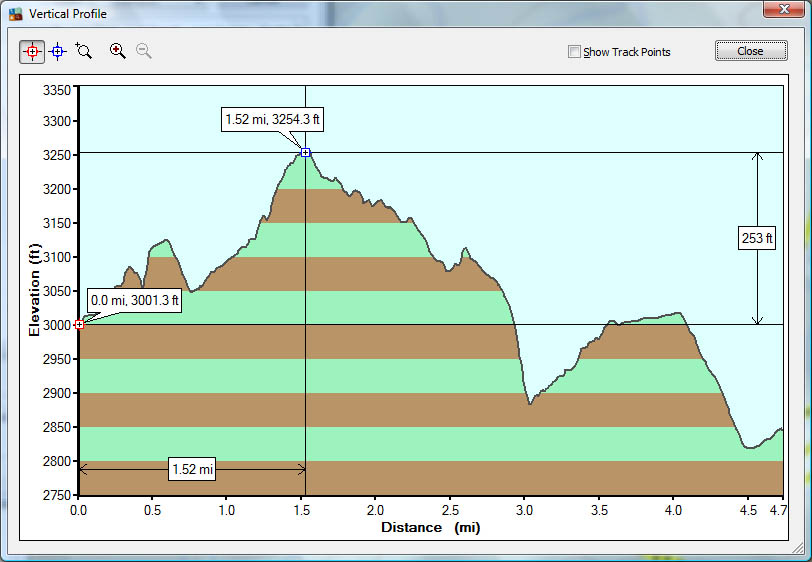Click the Vertical Profile title bar icon
This screenshot has height=562, width=812.
[15, 14]
